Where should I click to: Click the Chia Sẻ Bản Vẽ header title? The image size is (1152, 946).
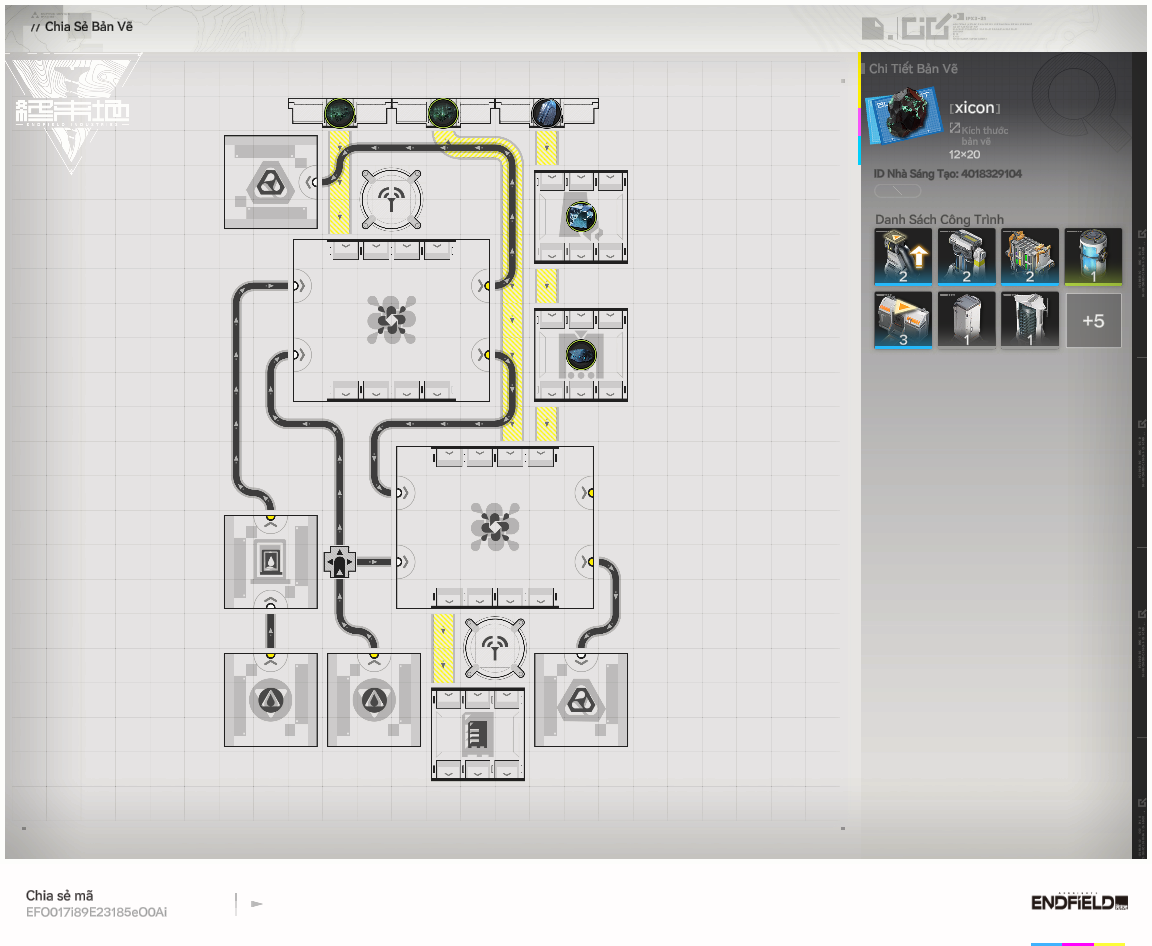[89, 26]
